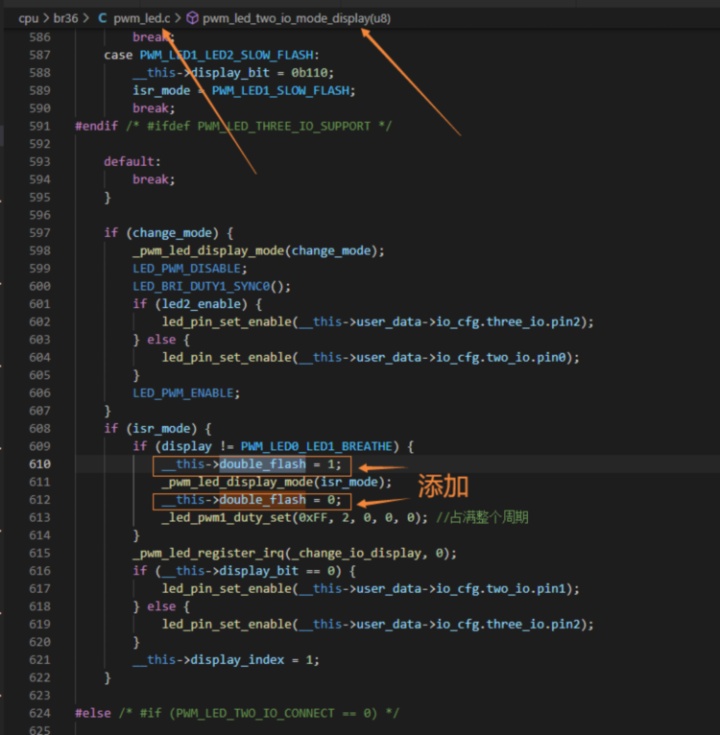Click double_flash = 0 assignment

point(251,500)
